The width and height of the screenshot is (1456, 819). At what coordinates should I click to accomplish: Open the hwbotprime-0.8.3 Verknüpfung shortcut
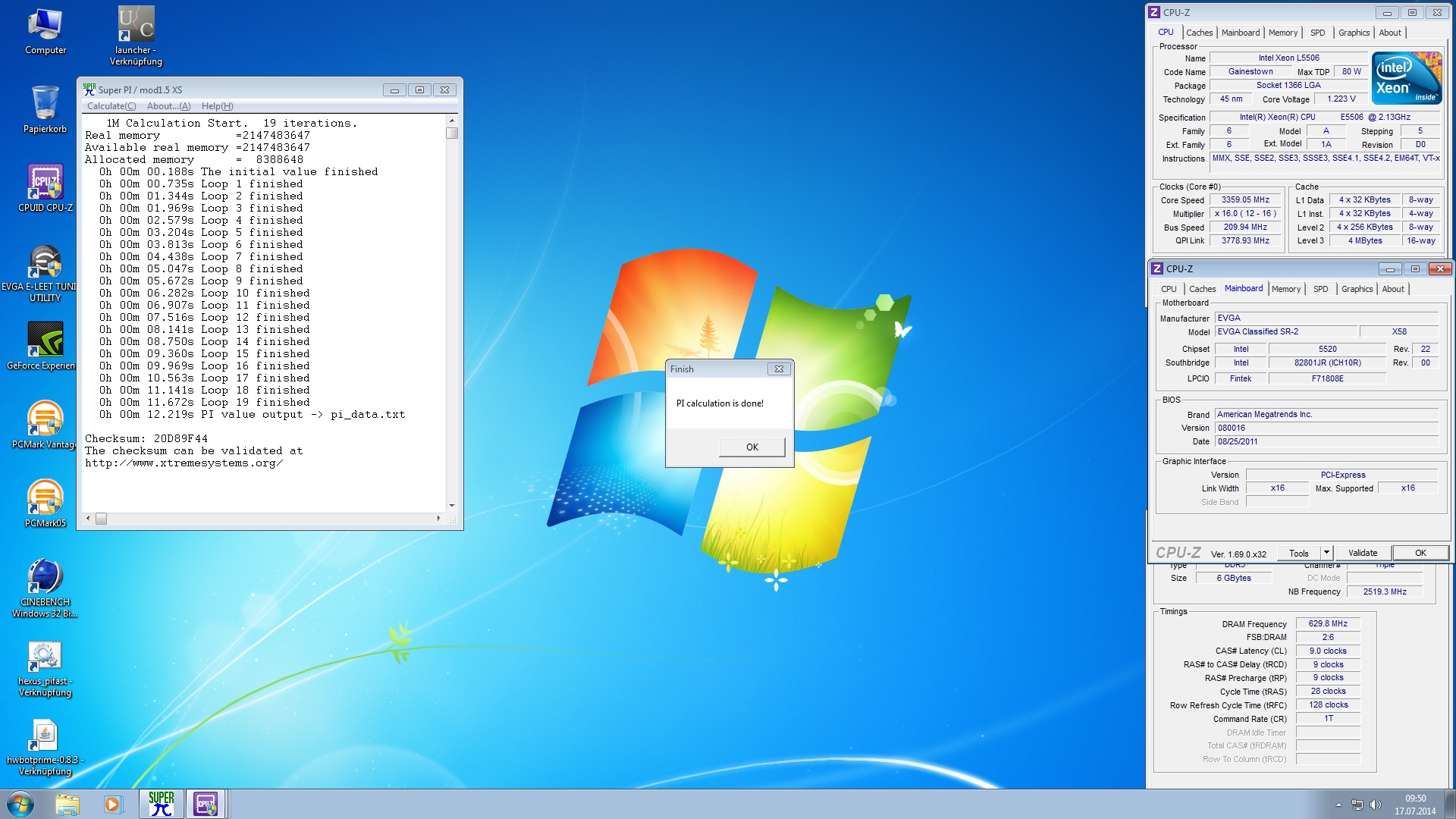[45, 748]
